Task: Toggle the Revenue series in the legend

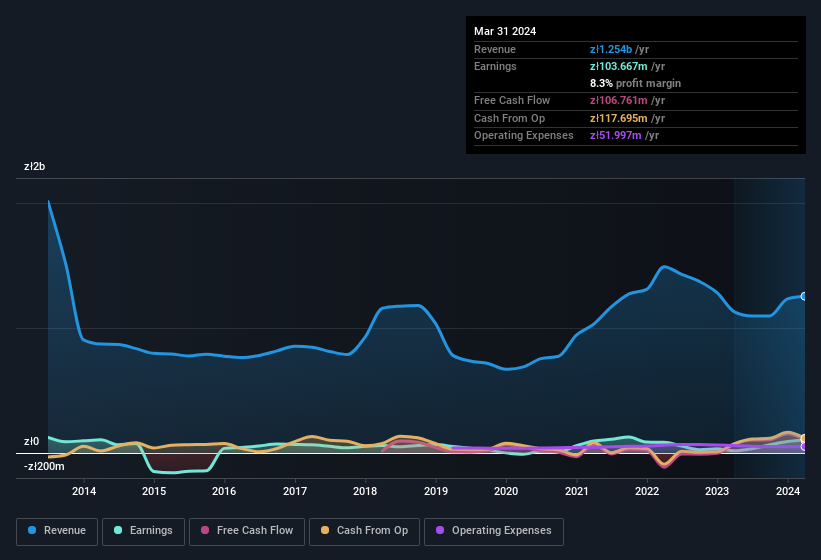Action: (57, 531)
